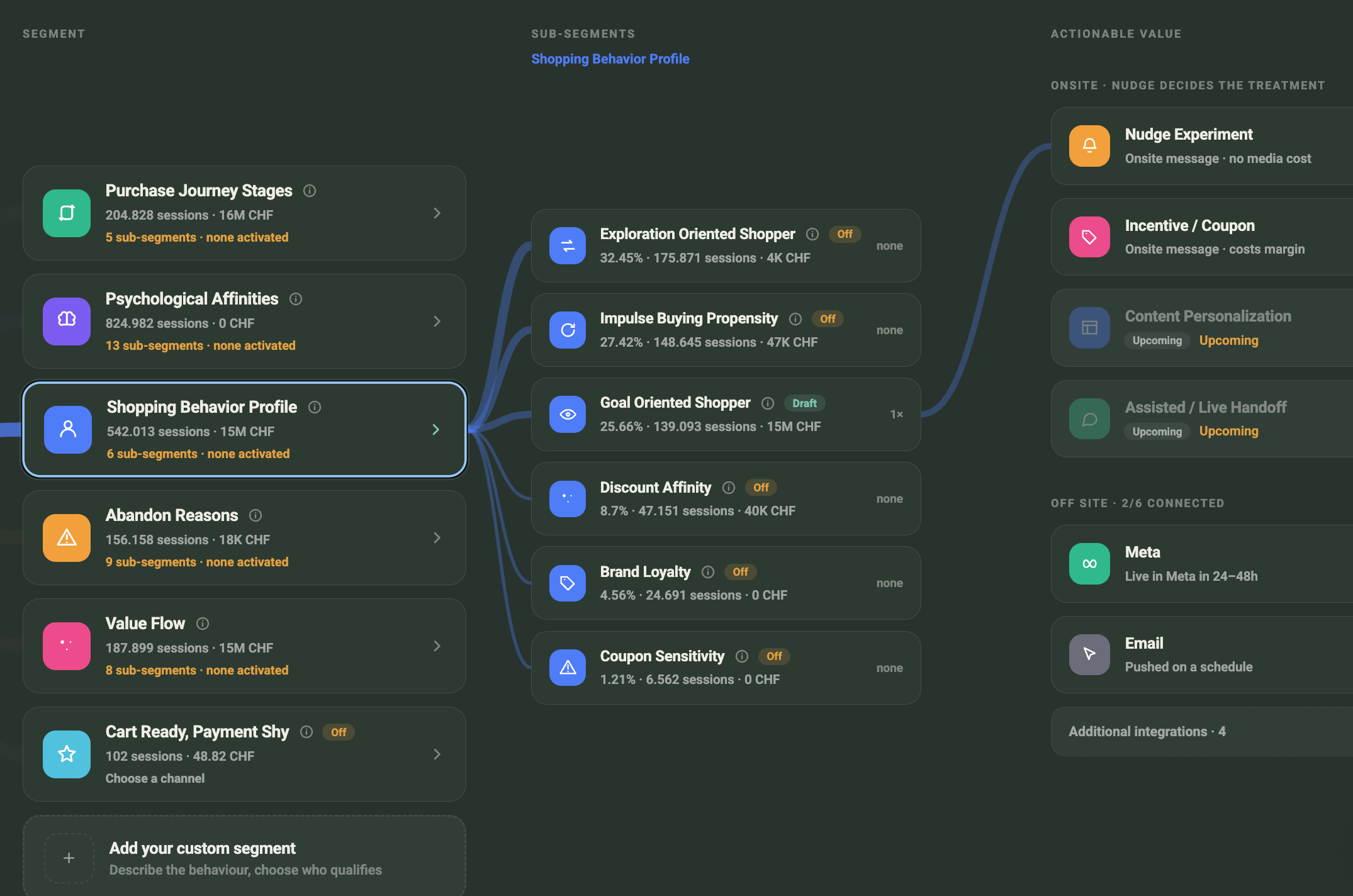The width and height of the screenshot is (1353, 896).
Task: Click the pink Value Flow icon
Action: (67, 646)
